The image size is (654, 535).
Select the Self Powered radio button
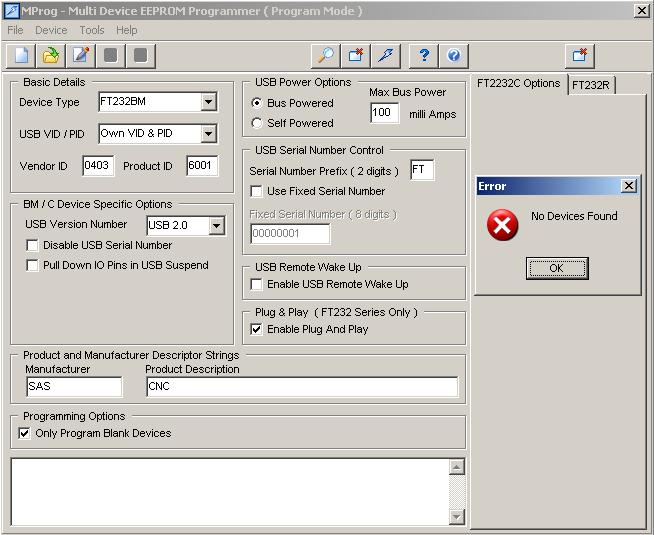(x=257, y=123)
